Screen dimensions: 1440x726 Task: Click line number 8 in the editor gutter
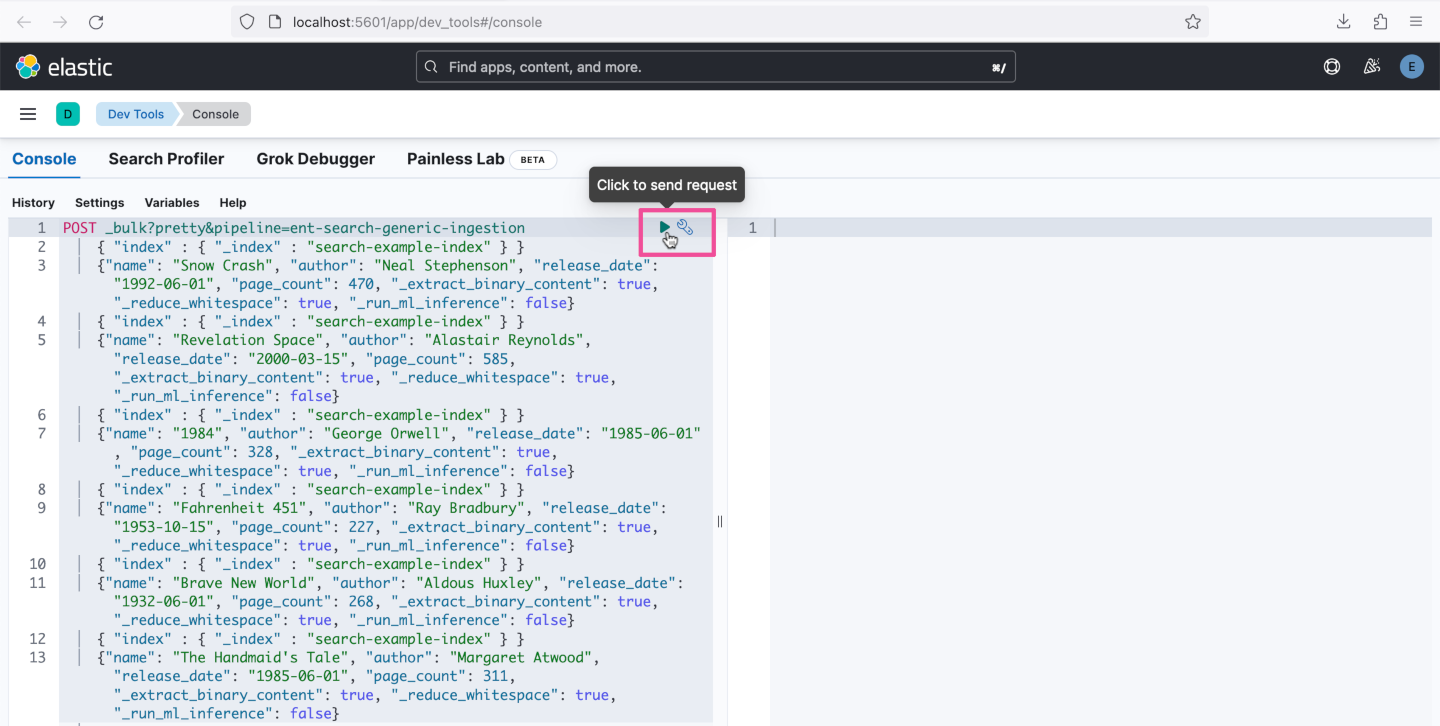[x=42, y=490]
